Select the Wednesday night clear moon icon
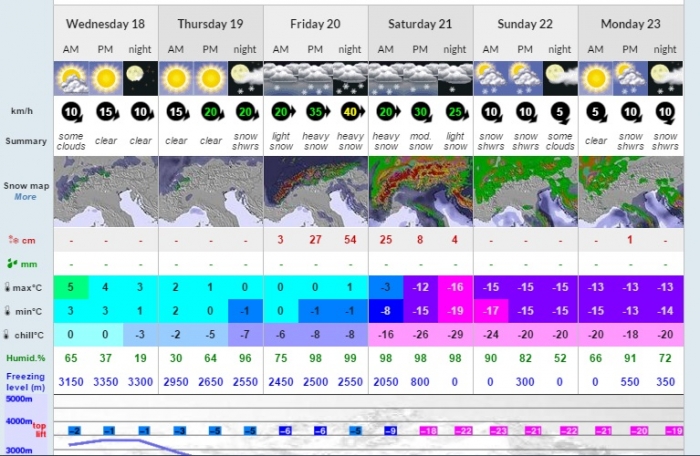The image size is (700, 456). point(141,77)
